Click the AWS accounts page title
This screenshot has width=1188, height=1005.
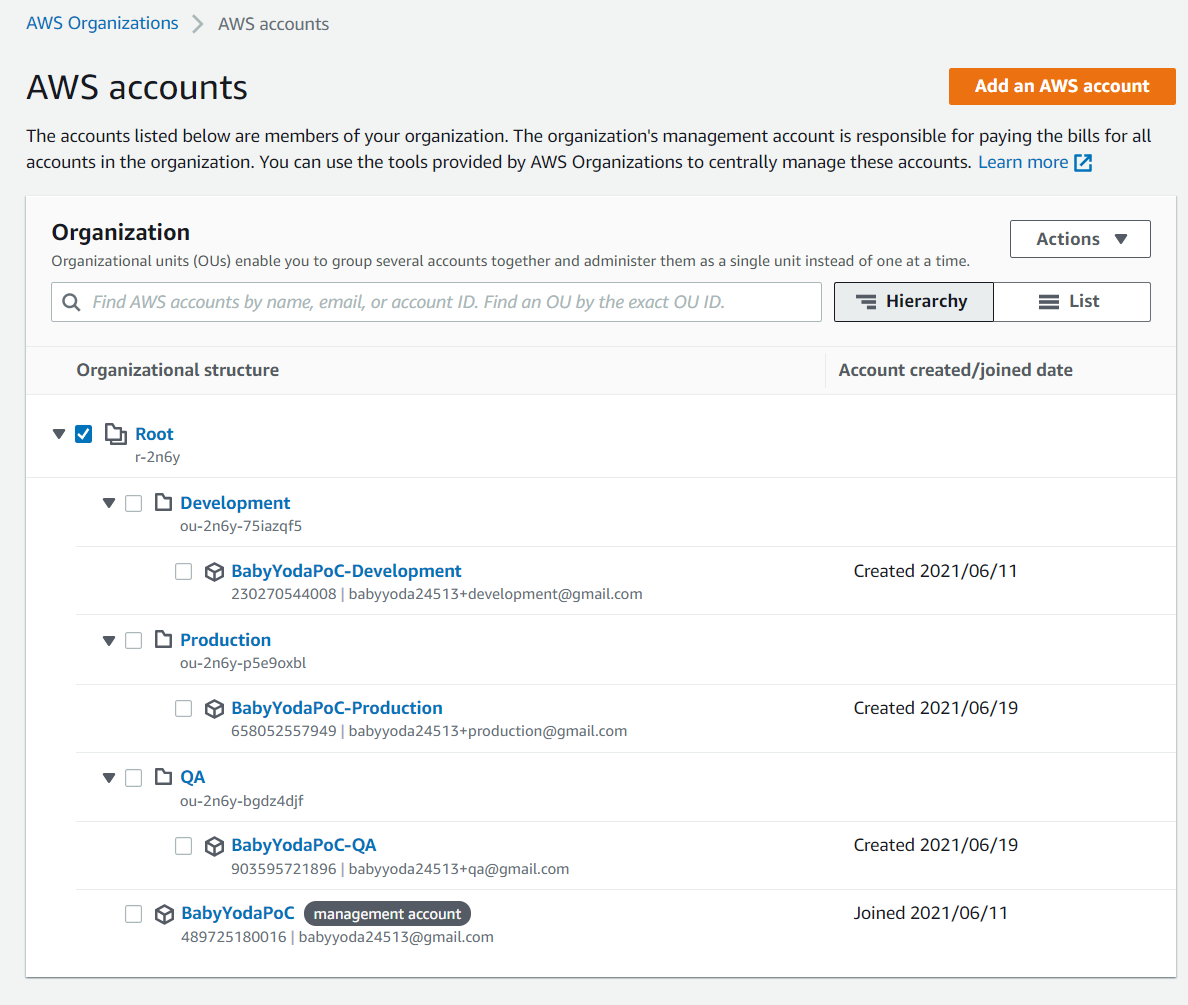pos(137,87)
